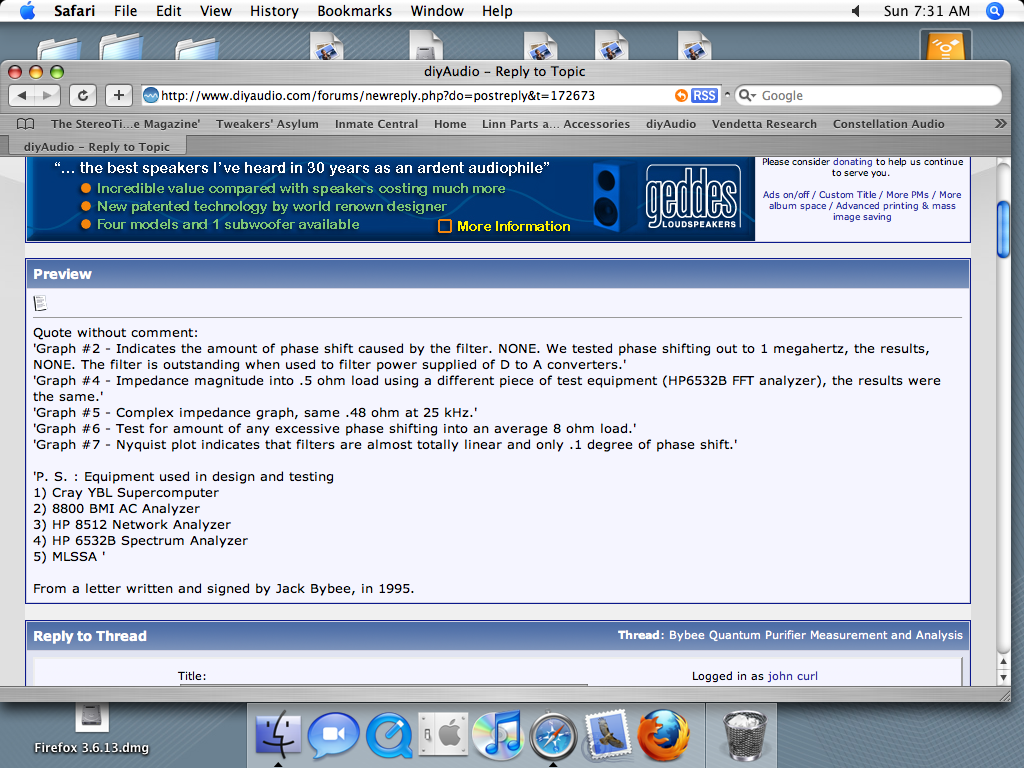The width and height of the screenshot is (1024, 768).
Task: Open the diyAudio bookmark
Action: pyautogui.click(x=671, y=123)
